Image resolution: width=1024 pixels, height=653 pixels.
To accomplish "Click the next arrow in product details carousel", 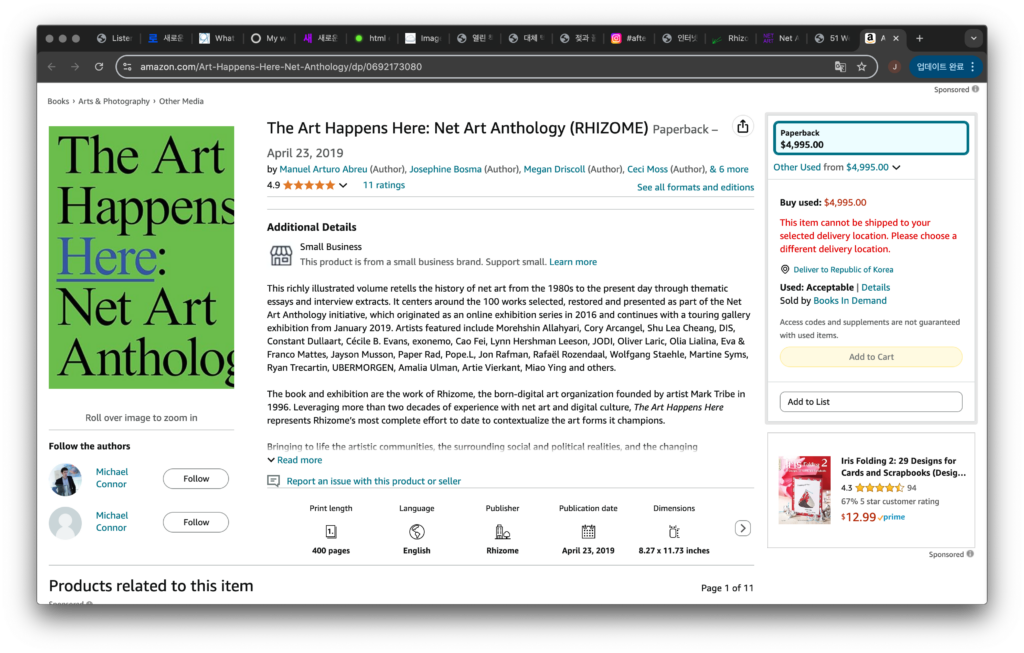I will pos(742,528).
